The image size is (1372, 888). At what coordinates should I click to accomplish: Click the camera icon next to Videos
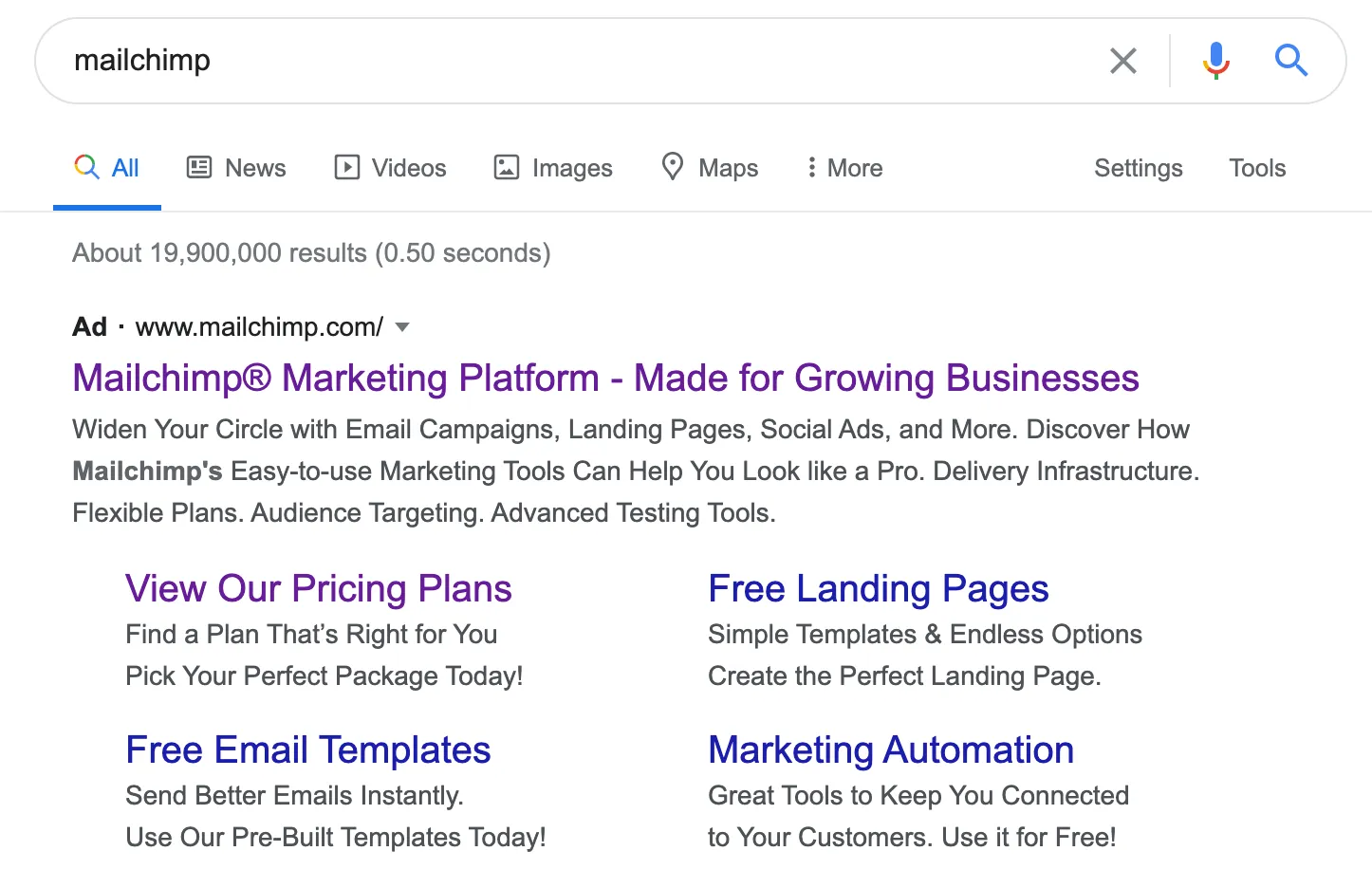(x=346, y=167)
